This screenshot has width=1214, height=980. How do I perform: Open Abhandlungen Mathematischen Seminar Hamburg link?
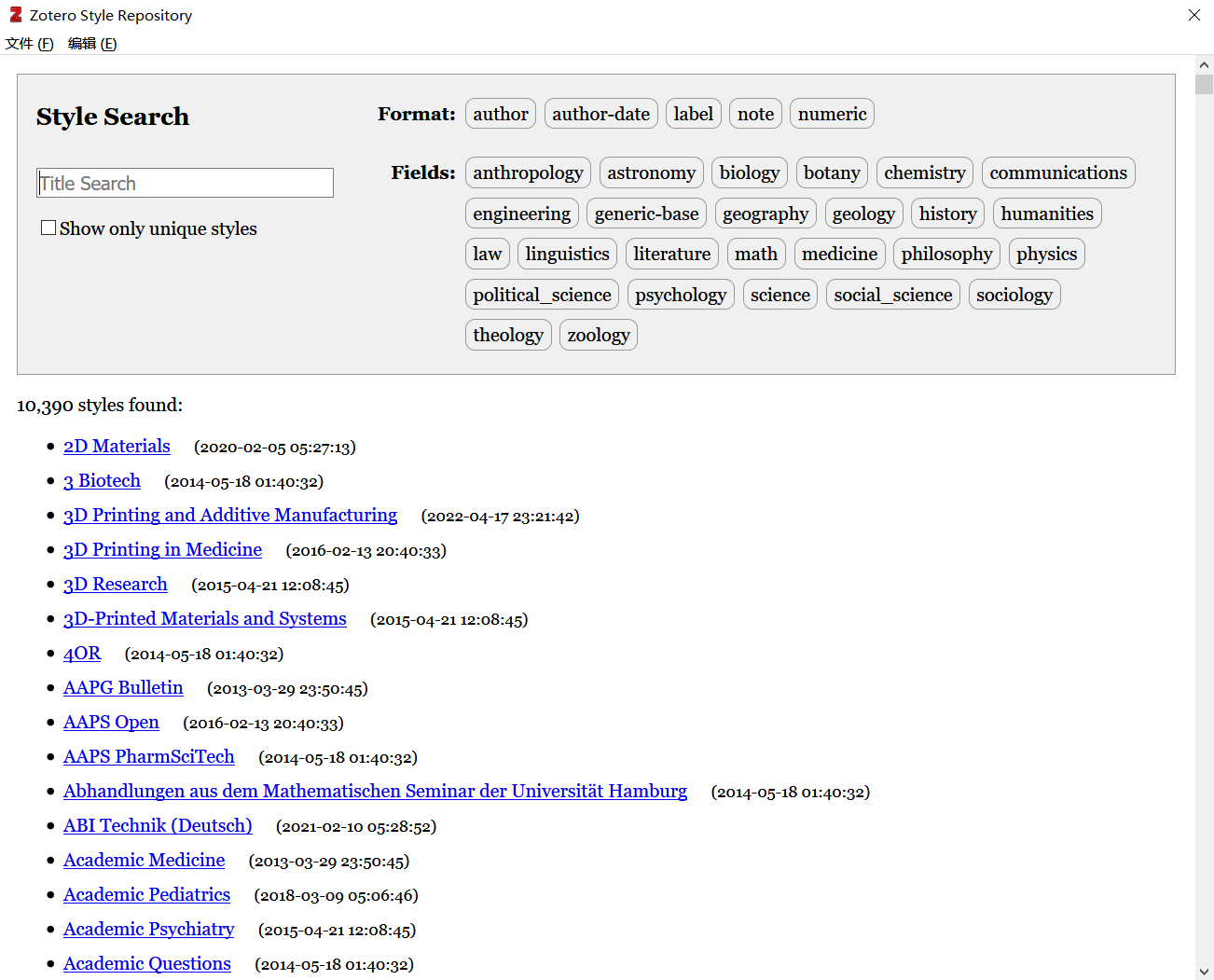(375, 791)
